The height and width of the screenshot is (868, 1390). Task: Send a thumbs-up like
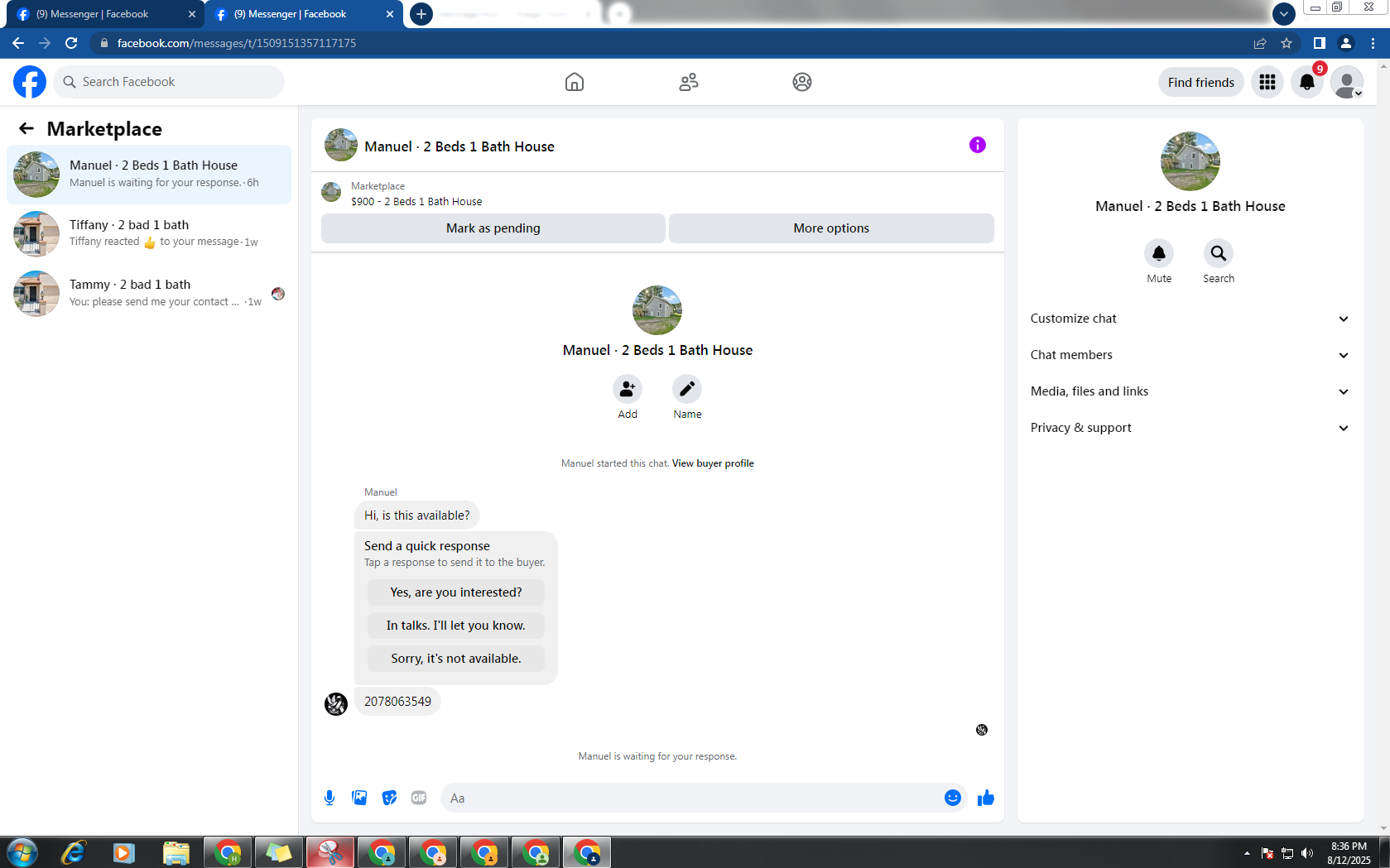pos(985,798)
